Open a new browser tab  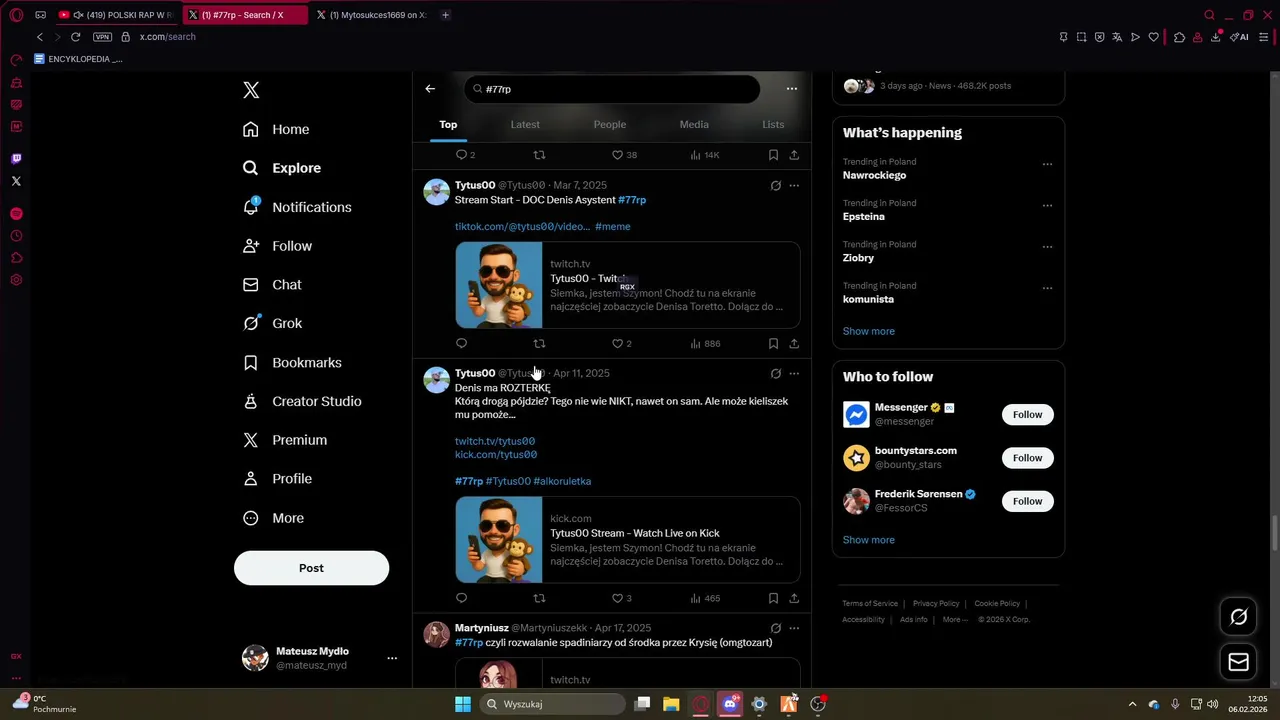tap(445, 15)
